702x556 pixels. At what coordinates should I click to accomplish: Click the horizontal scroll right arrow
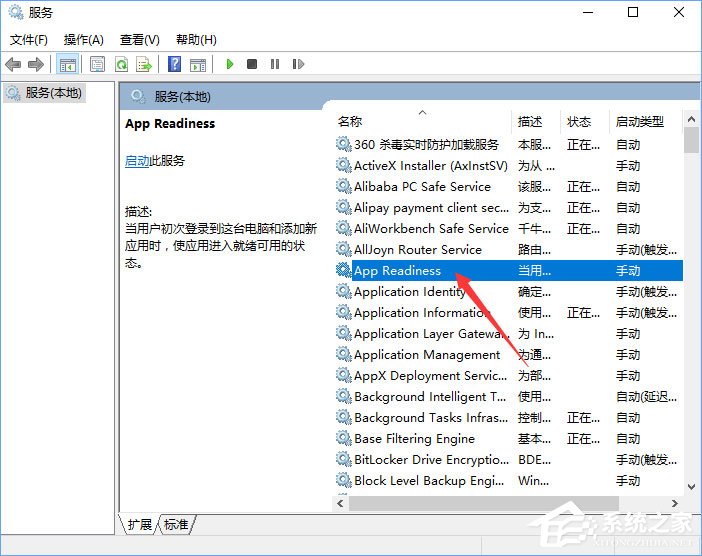pyautogui.click(x=675, y=503)
